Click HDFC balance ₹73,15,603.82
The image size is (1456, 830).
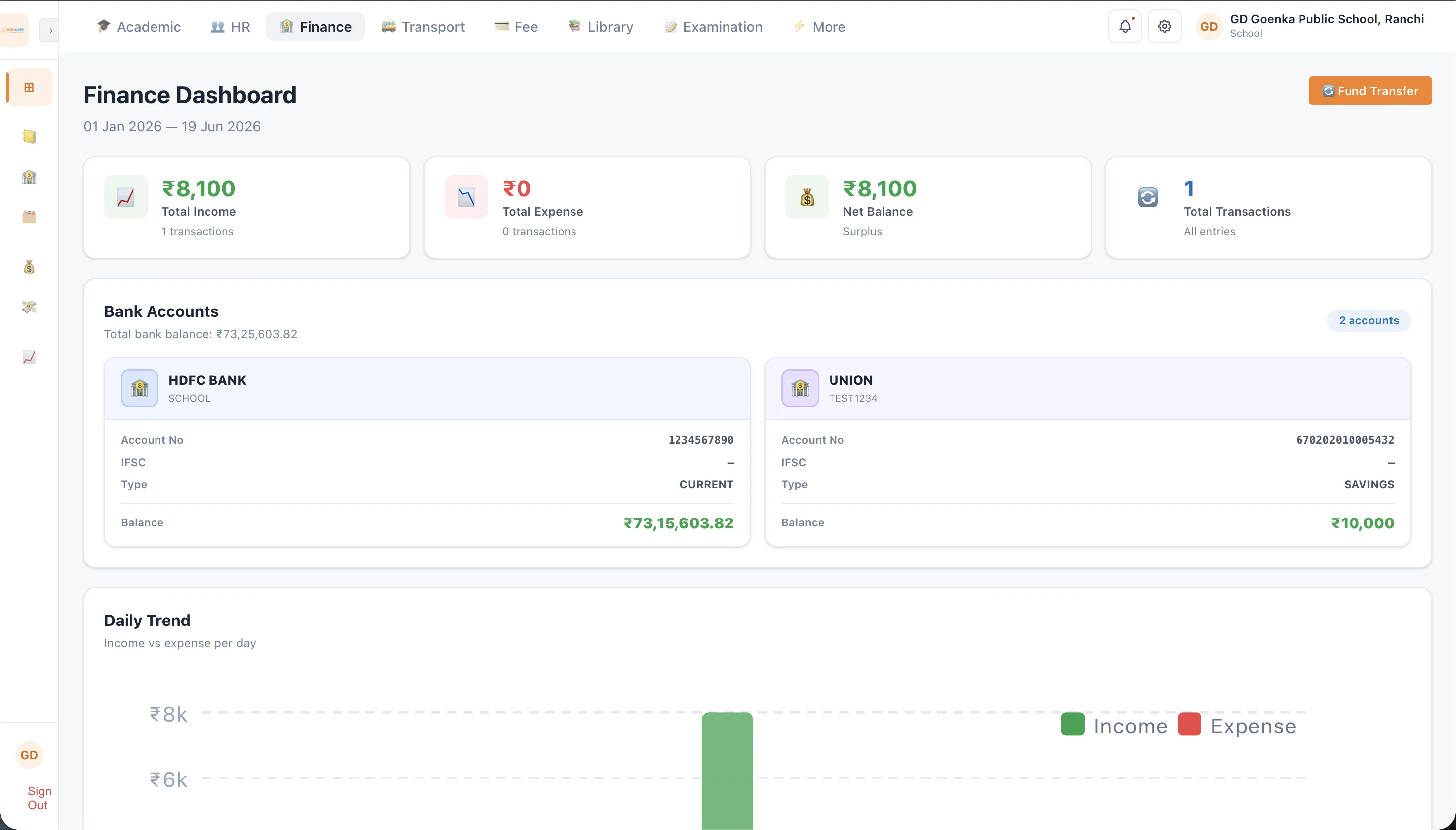pyautogui.click(x=678, y=523)
